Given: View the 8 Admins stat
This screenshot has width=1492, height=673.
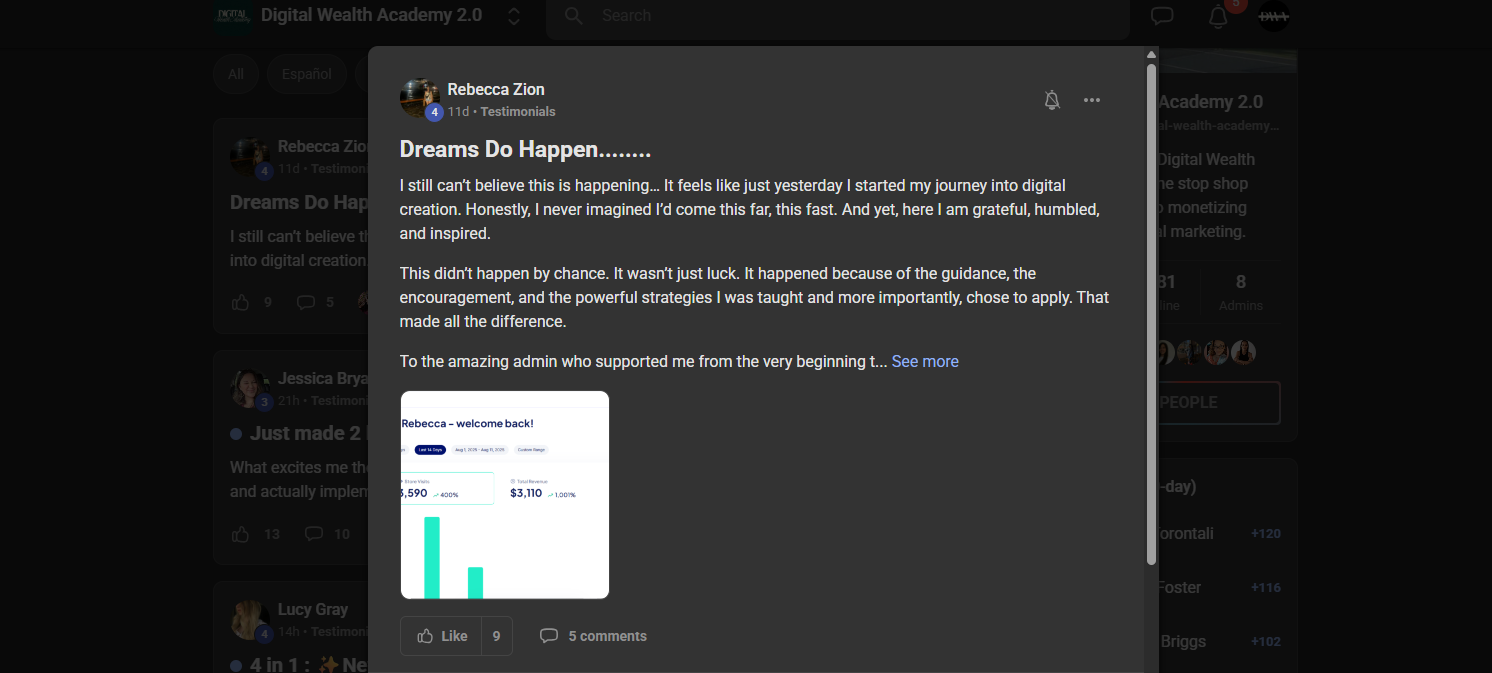Looking at the screenshot, I should [1241, 292].
